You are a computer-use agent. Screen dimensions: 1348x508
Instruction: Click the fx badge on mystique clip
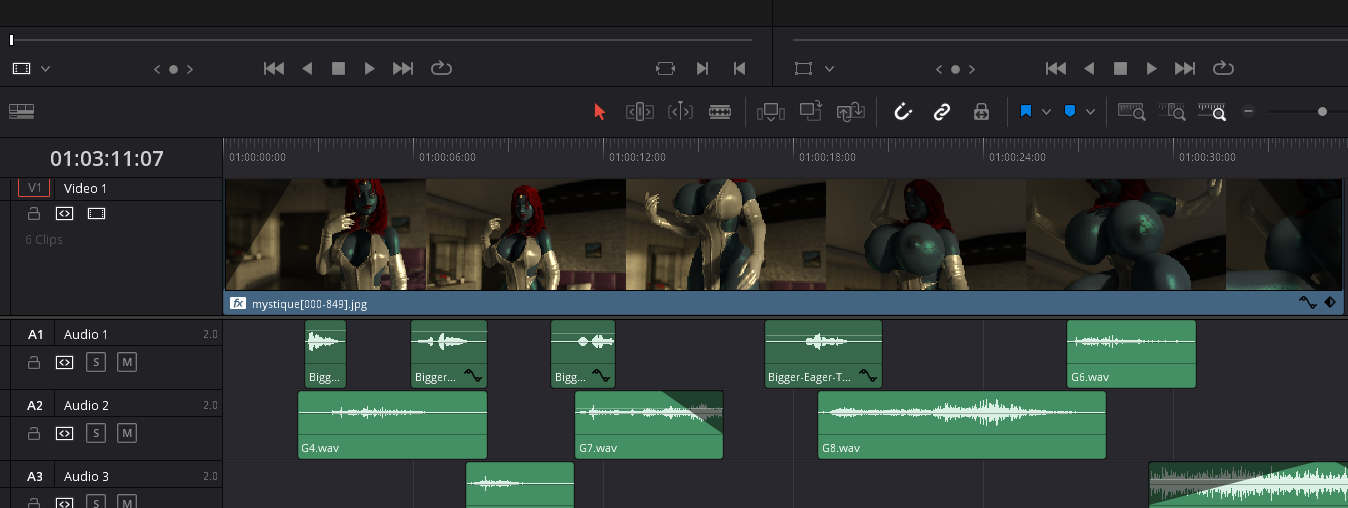238,303
